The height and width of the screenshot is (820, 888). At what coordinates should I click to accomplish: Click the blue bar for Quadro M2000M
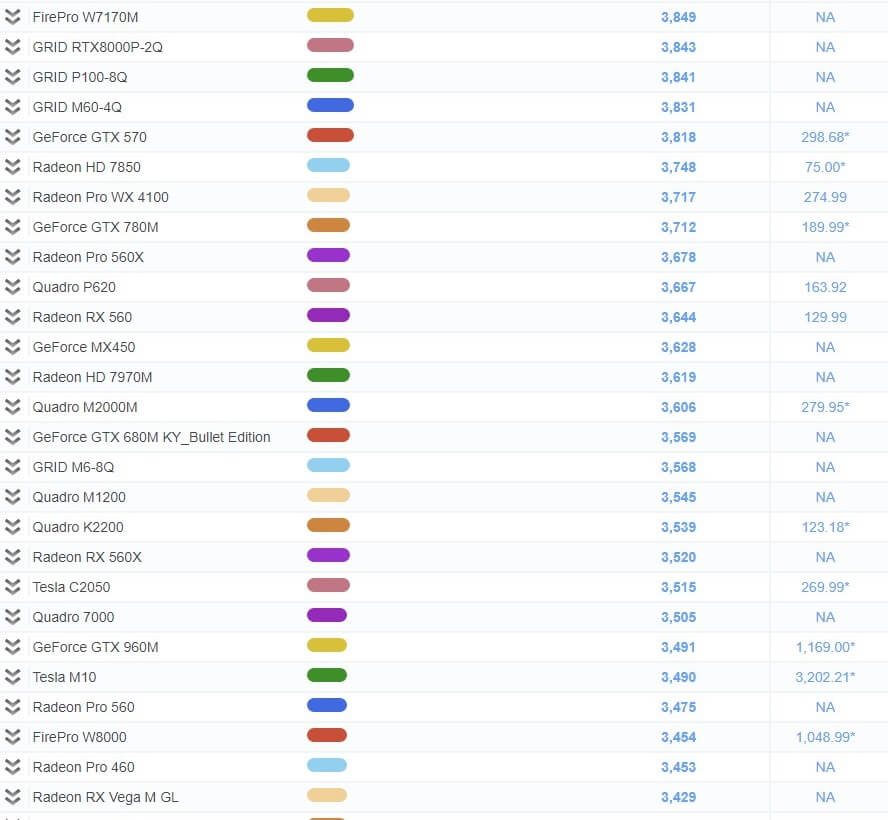[x=328, y=405]
